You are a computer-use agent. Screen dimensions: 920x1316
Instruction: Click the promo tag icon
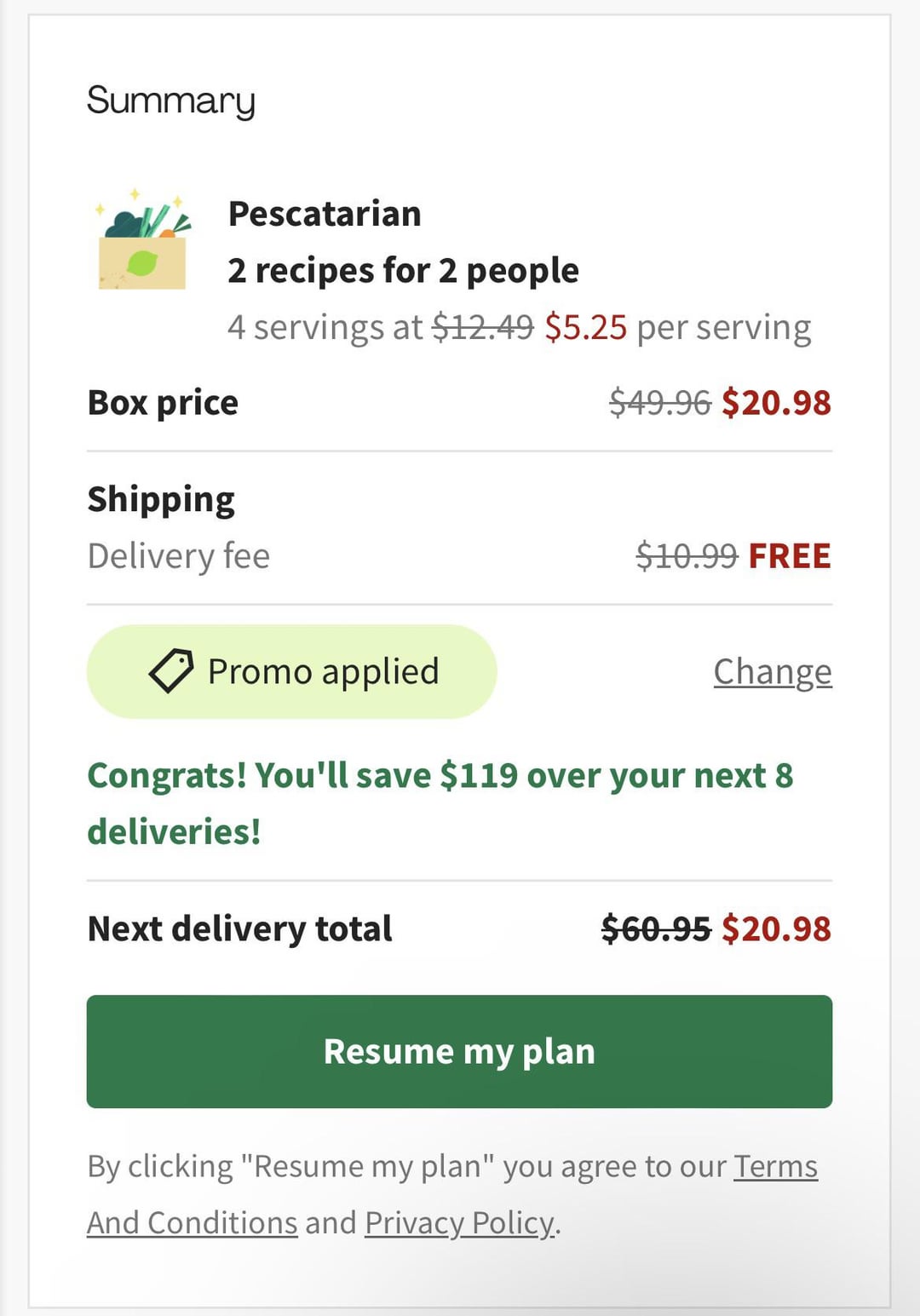pyautogui.click(x=171, y=671)
